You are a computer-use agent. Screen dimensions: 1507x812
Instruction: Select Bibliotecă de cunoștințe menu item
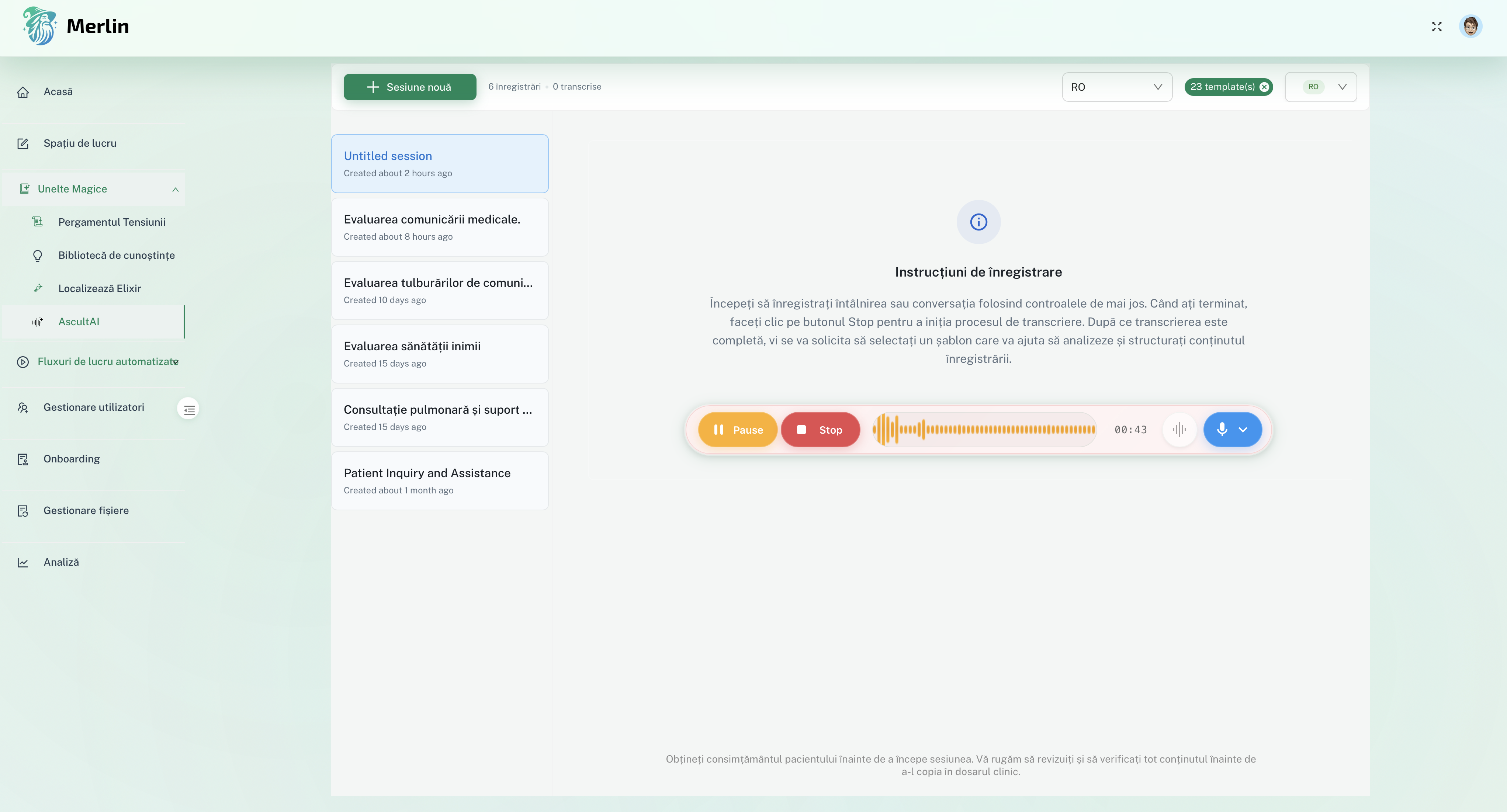click(117, 256)
